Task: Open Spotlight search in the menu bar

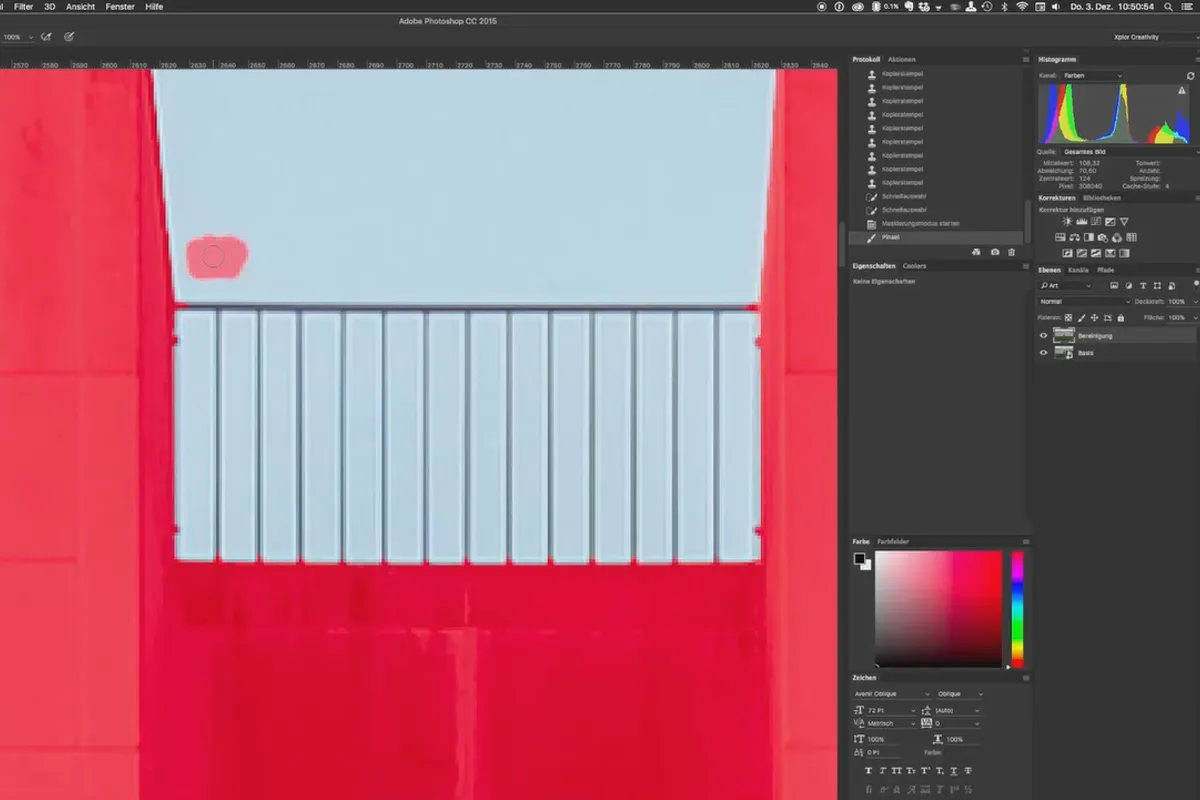Action: tap(1168, 6)
